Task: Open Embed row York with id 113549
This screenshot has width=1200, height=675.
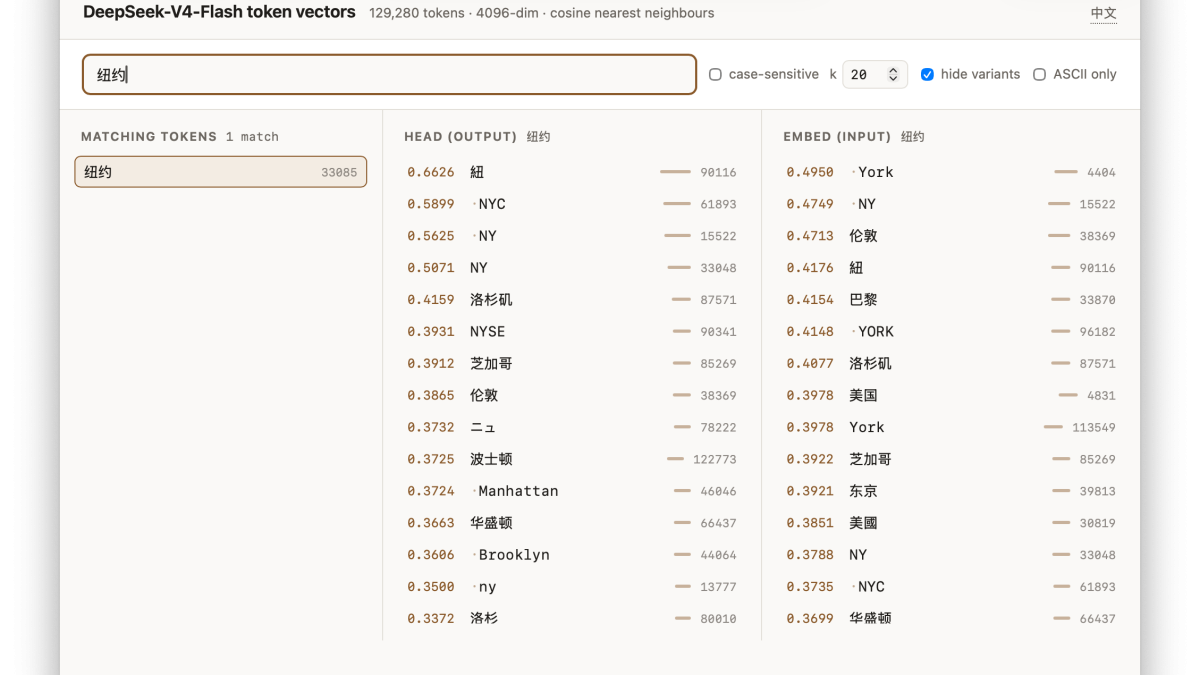Action: pyautogui.click(x=951, y=427)
